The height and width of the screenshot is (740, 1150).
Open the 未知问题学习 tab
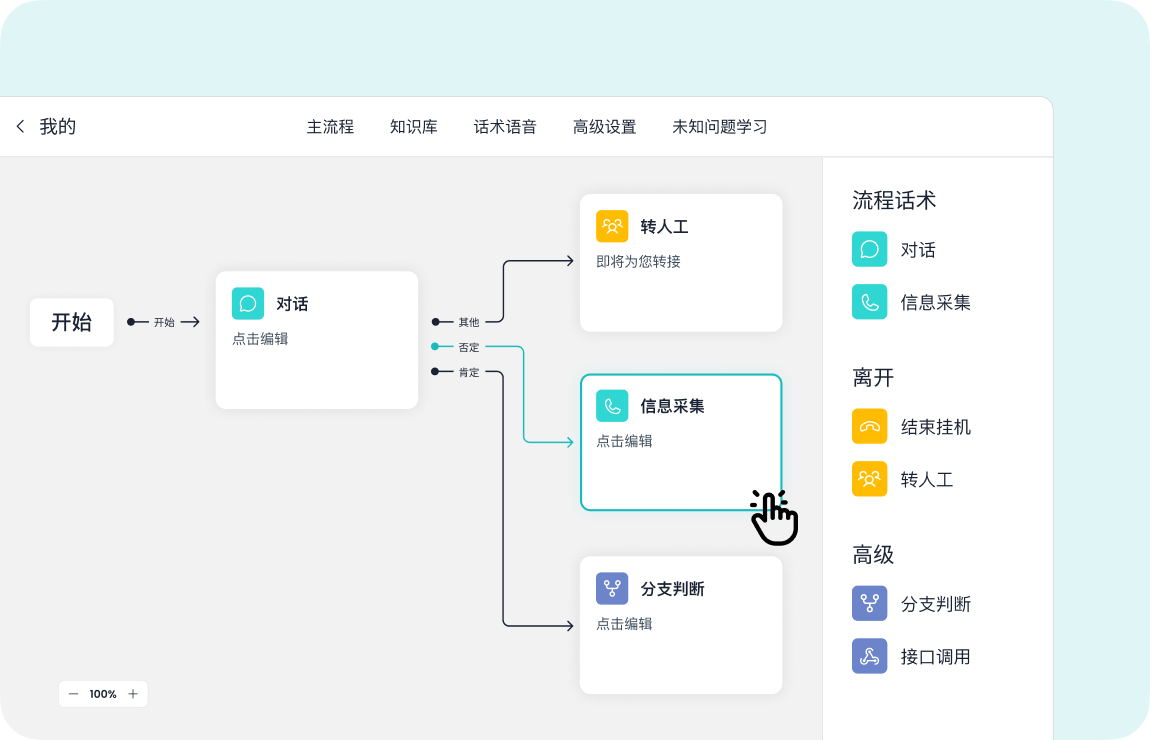(719, 127)
